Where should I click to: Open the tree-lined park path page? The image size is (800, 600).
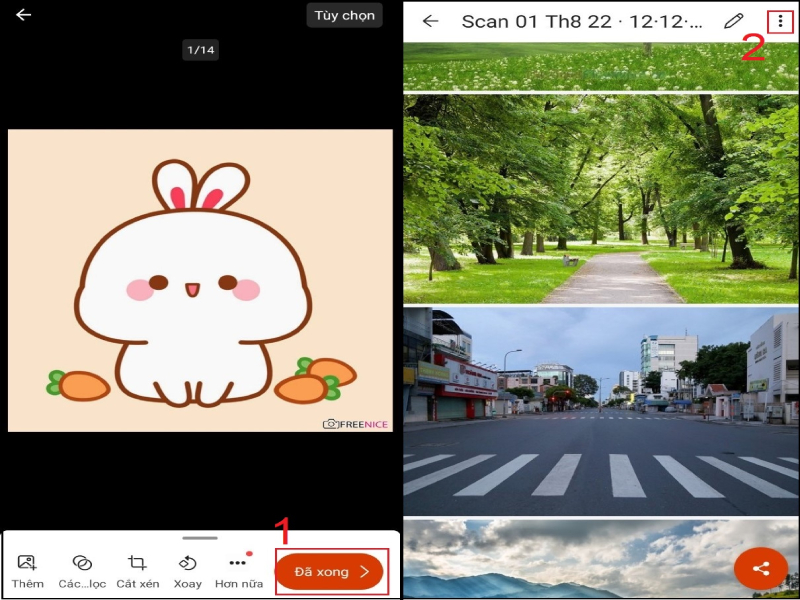pos(601,199)
